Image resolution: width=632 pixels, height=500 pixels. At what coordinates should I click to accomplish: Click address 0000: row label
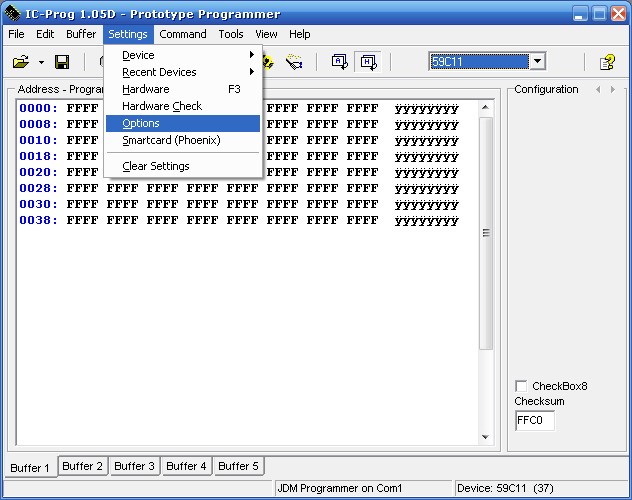click(38, 108)
